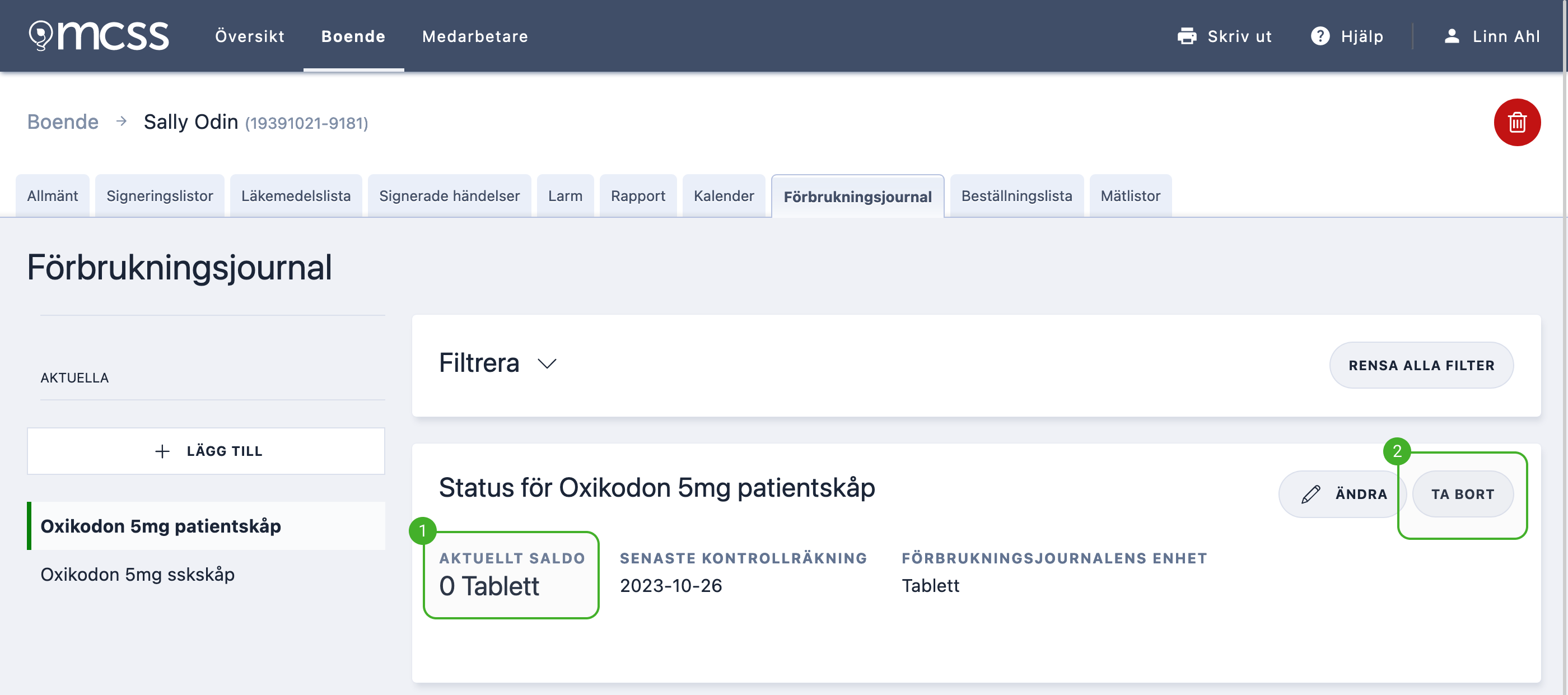Switch to the Kalender tab
This screenshot has height=695, width=1568.
click(x=724, y=195)
